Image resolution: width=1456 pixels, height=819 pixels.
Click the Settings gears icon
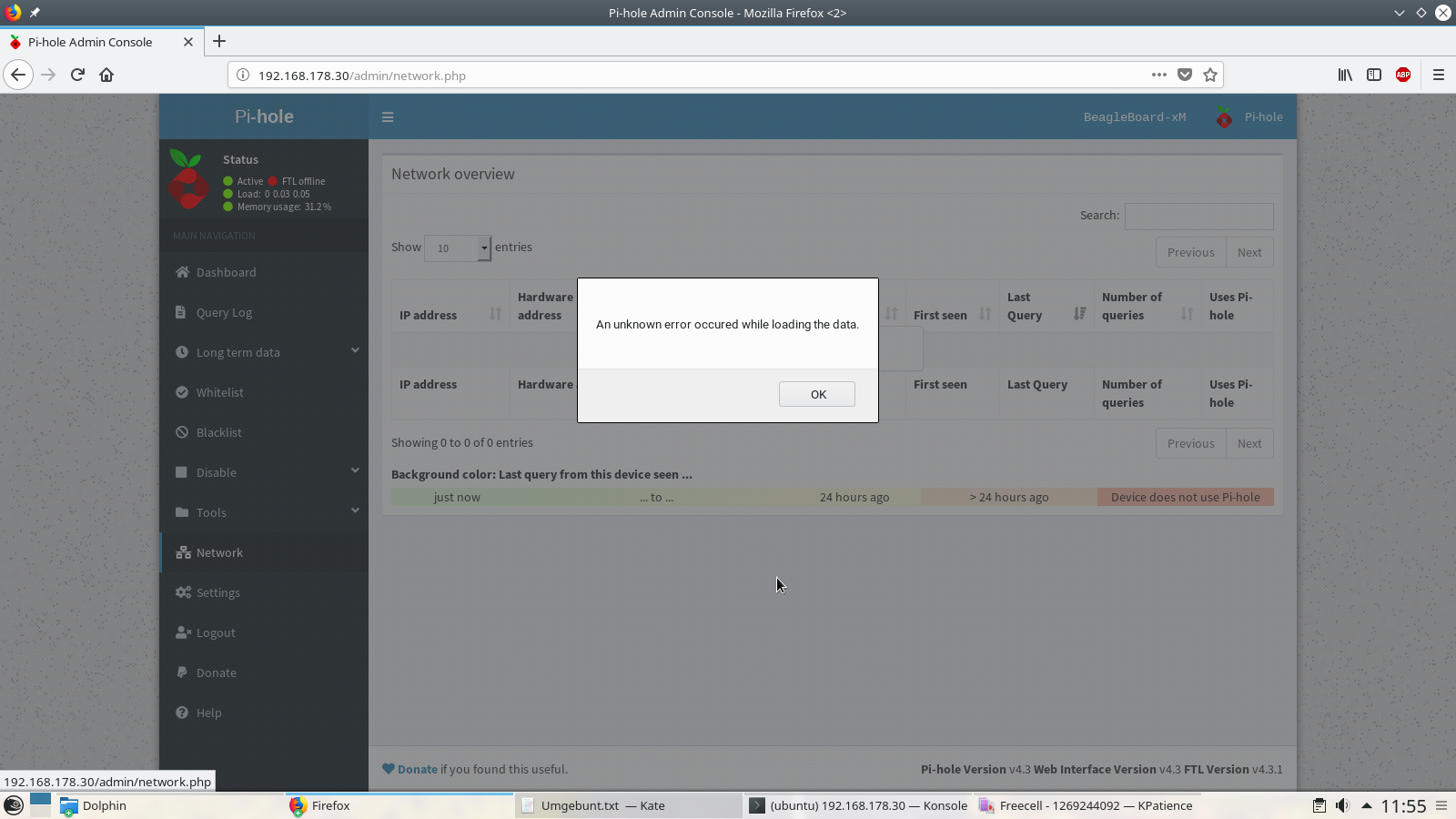click(183, 592)
